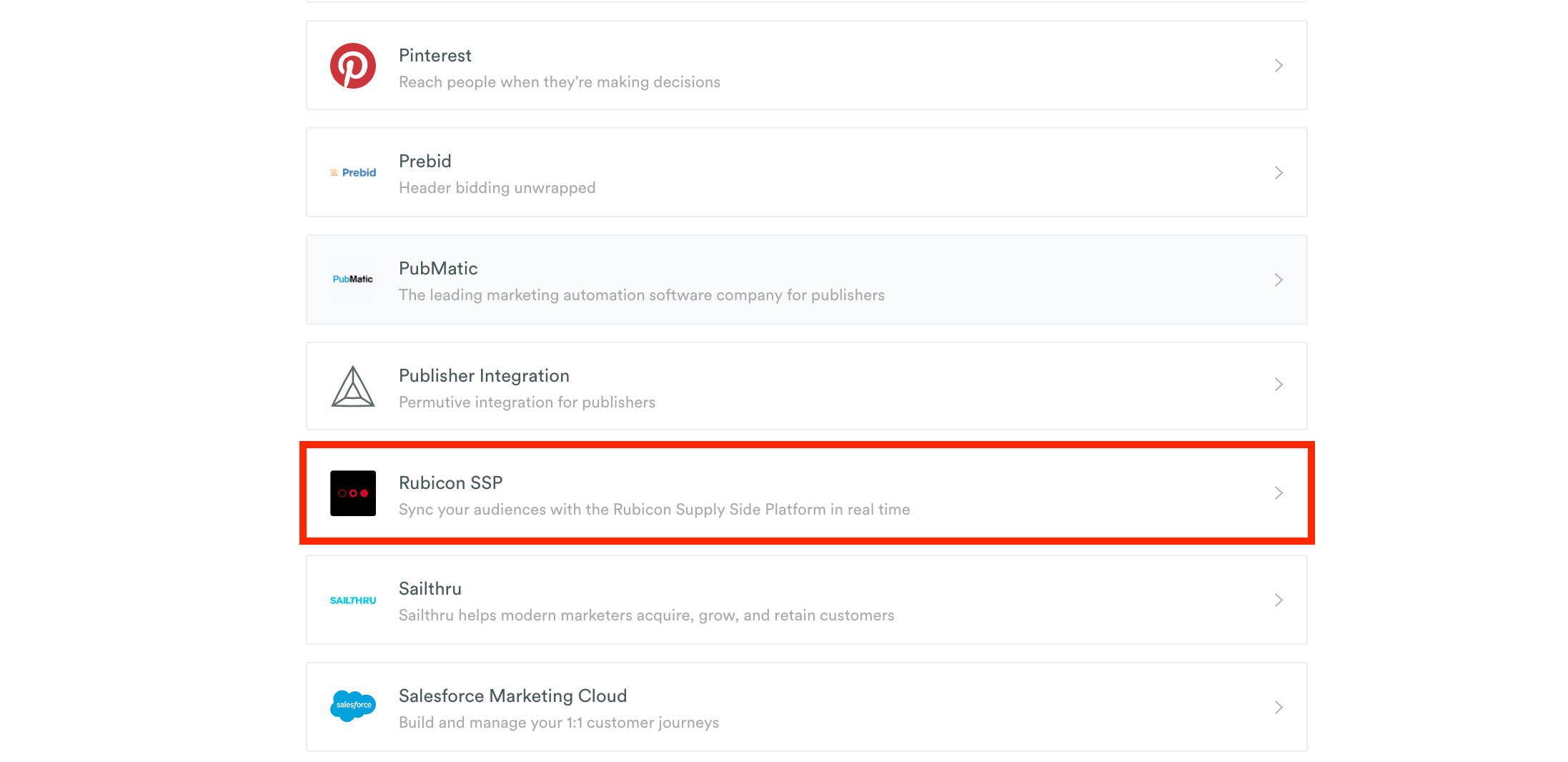
Task: Select the Rubicon SSP title
Action: tap(450, 483)
